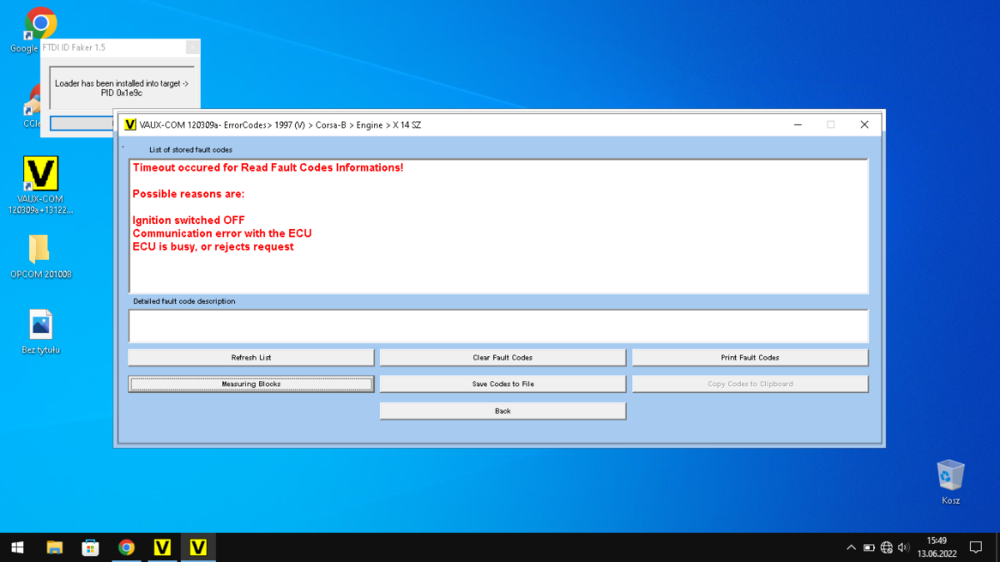Image resolution: width=1000 pixels, height=562 pixels.
Task: Click the Windows Start button
Action: coord(17,547)
